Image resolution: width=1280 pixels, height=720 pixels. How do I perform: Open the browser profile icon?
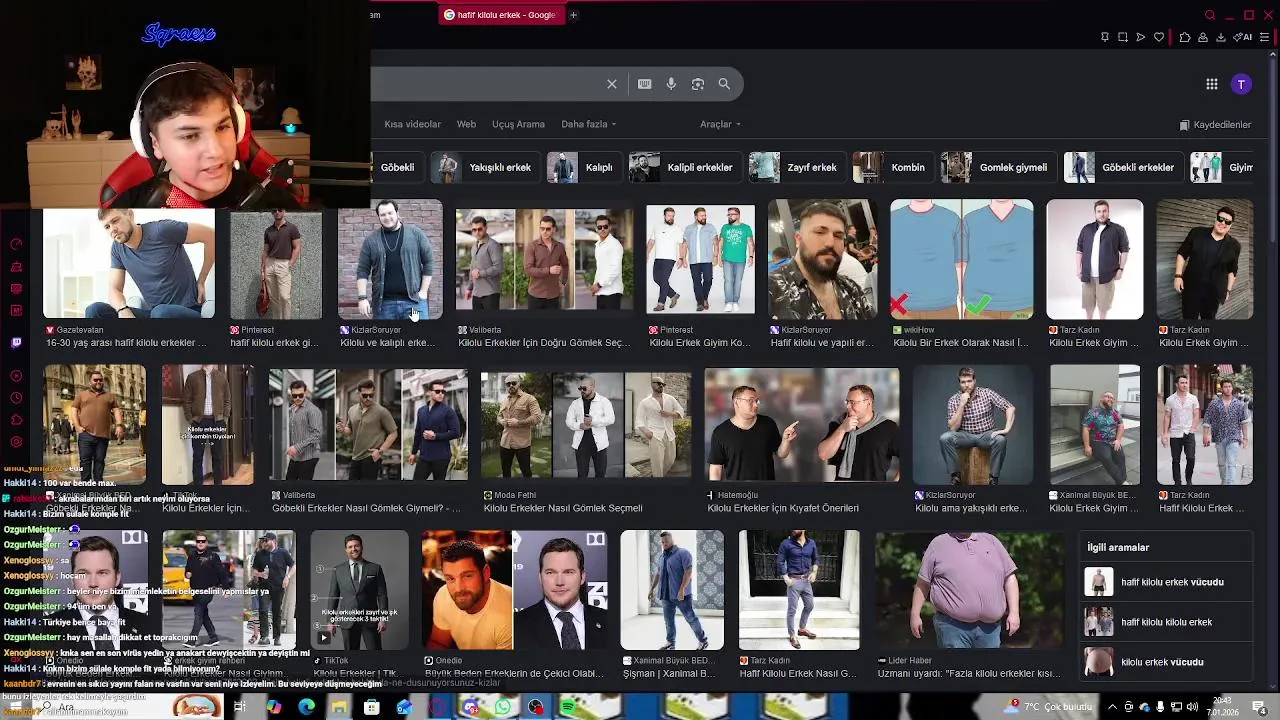pyautogui.click(x=1203, y=37)
